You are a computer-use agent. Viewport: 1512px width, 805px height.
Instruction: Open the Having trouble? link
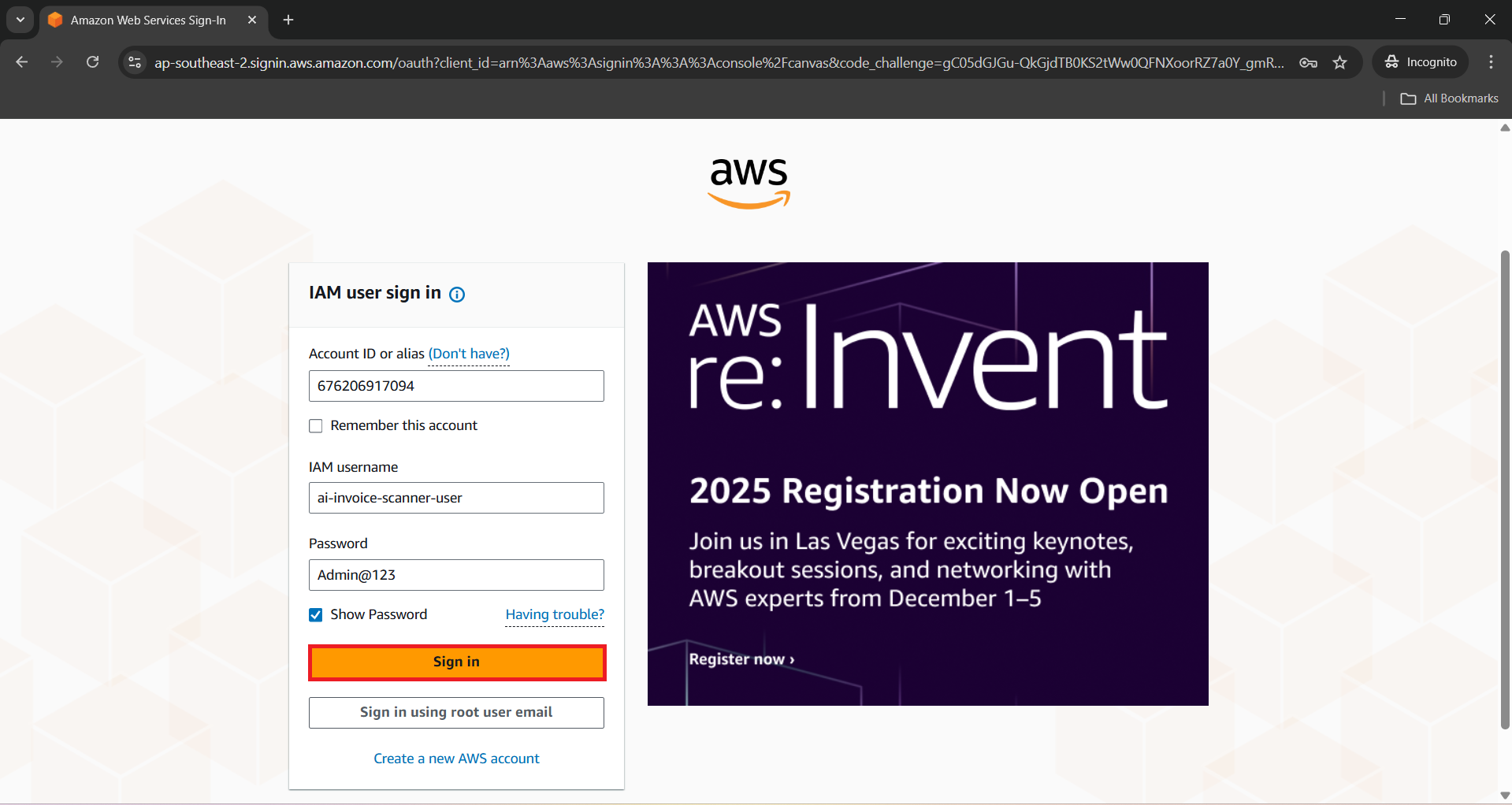coord(555,614)
